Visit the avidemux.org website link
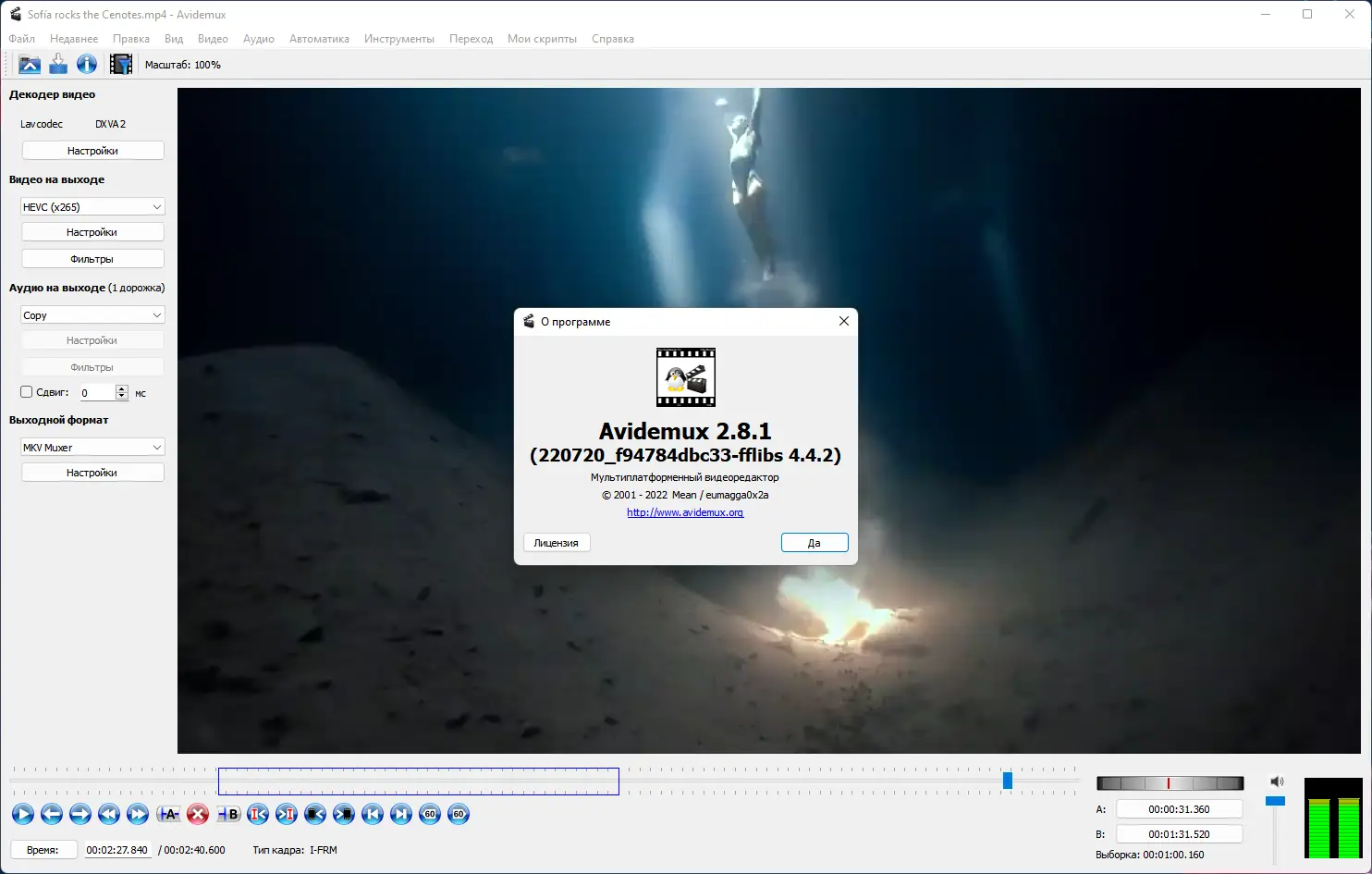1372x874 pixels. point(684,511)
